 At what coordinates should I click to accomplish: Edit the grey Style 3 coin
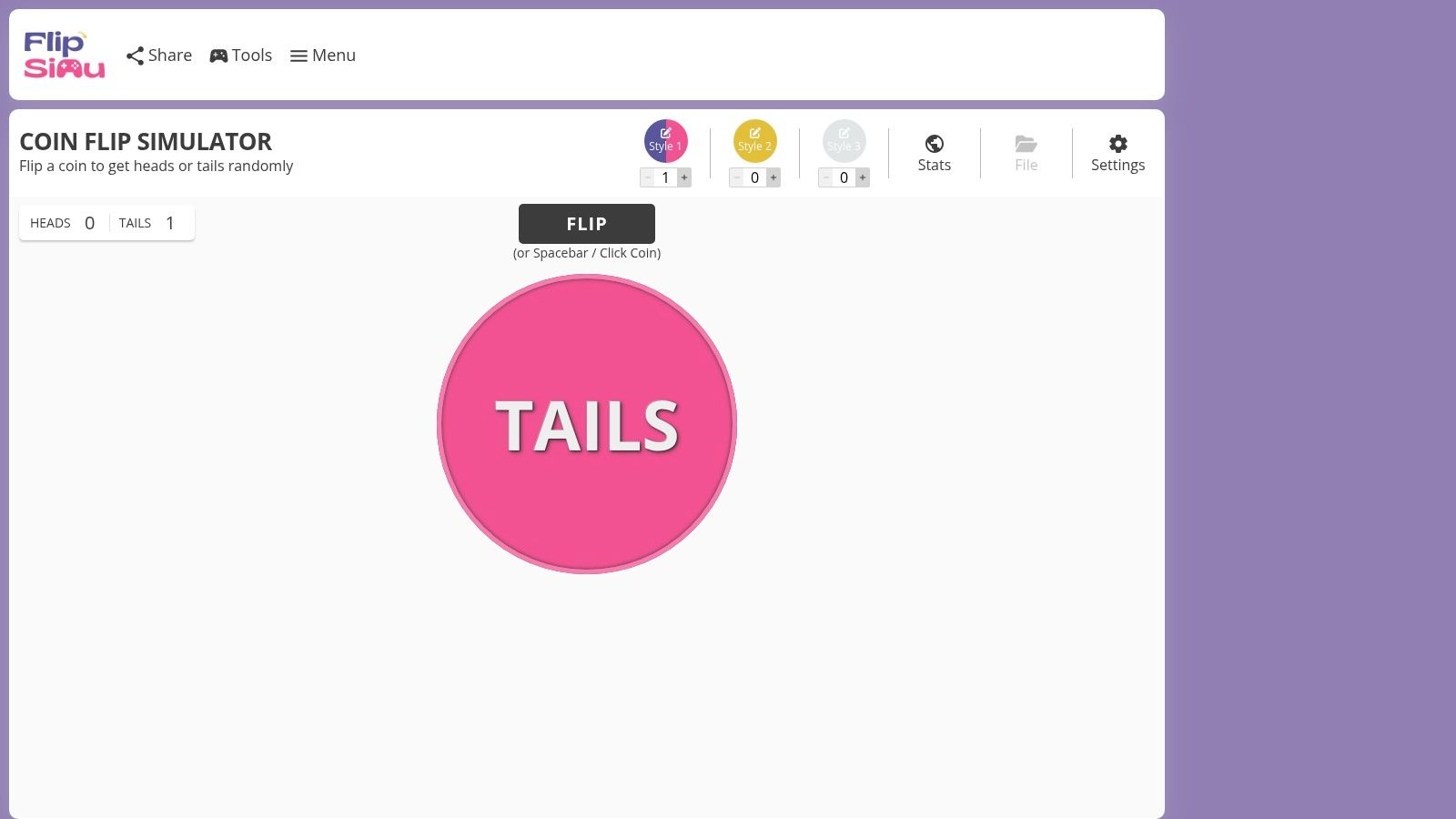click(844, 141)
